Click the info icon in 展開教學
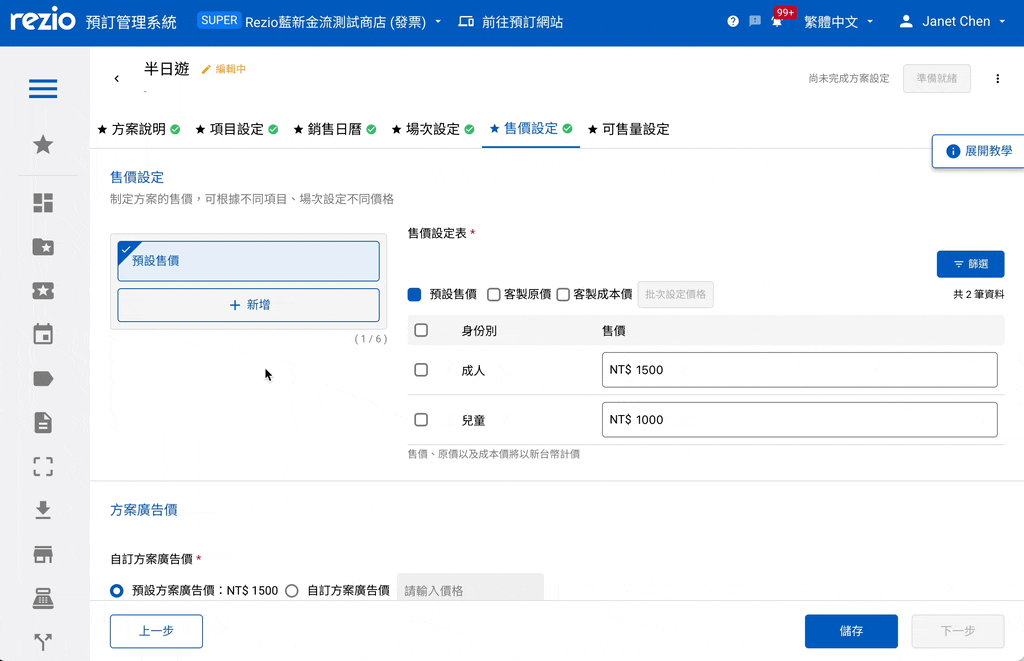This screenshot has width=1024, height=661. coord(953,152)
